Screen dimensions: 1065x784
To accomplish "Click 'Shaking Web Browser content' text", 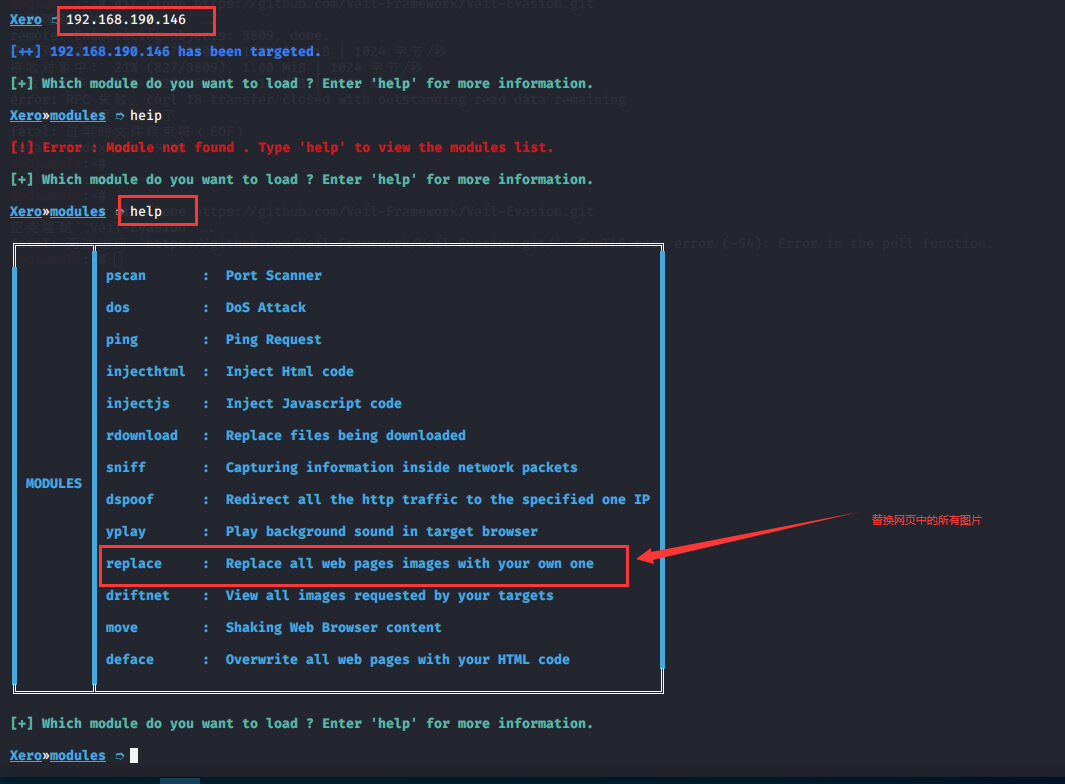I will [x=333, y=628].
